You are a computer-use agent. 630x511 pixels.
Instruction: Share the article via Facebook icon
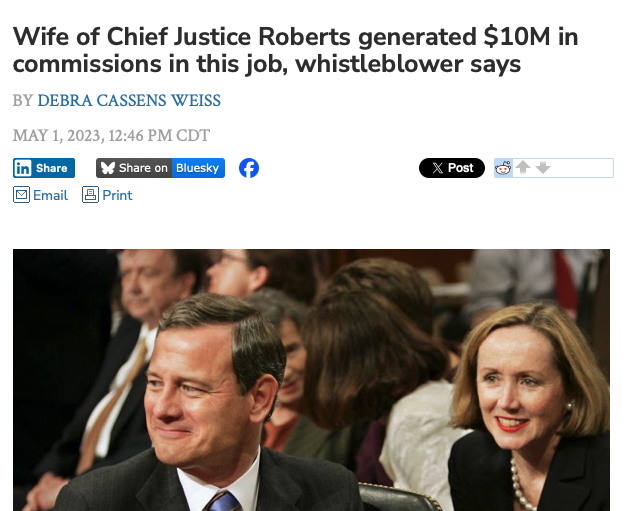[249, 168]
